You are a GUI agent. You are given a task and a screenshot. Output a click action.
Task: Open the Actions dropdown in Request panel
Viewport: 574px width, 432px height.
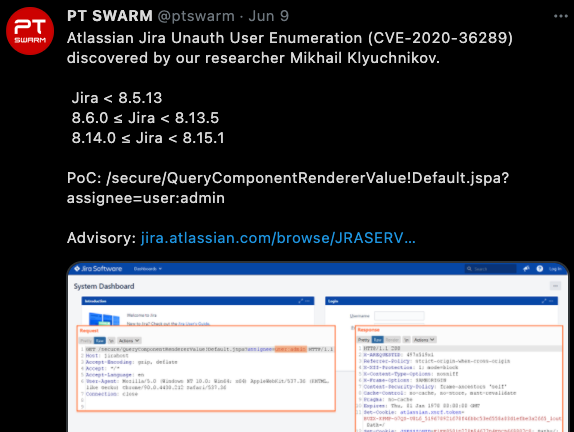coord(128,340)
